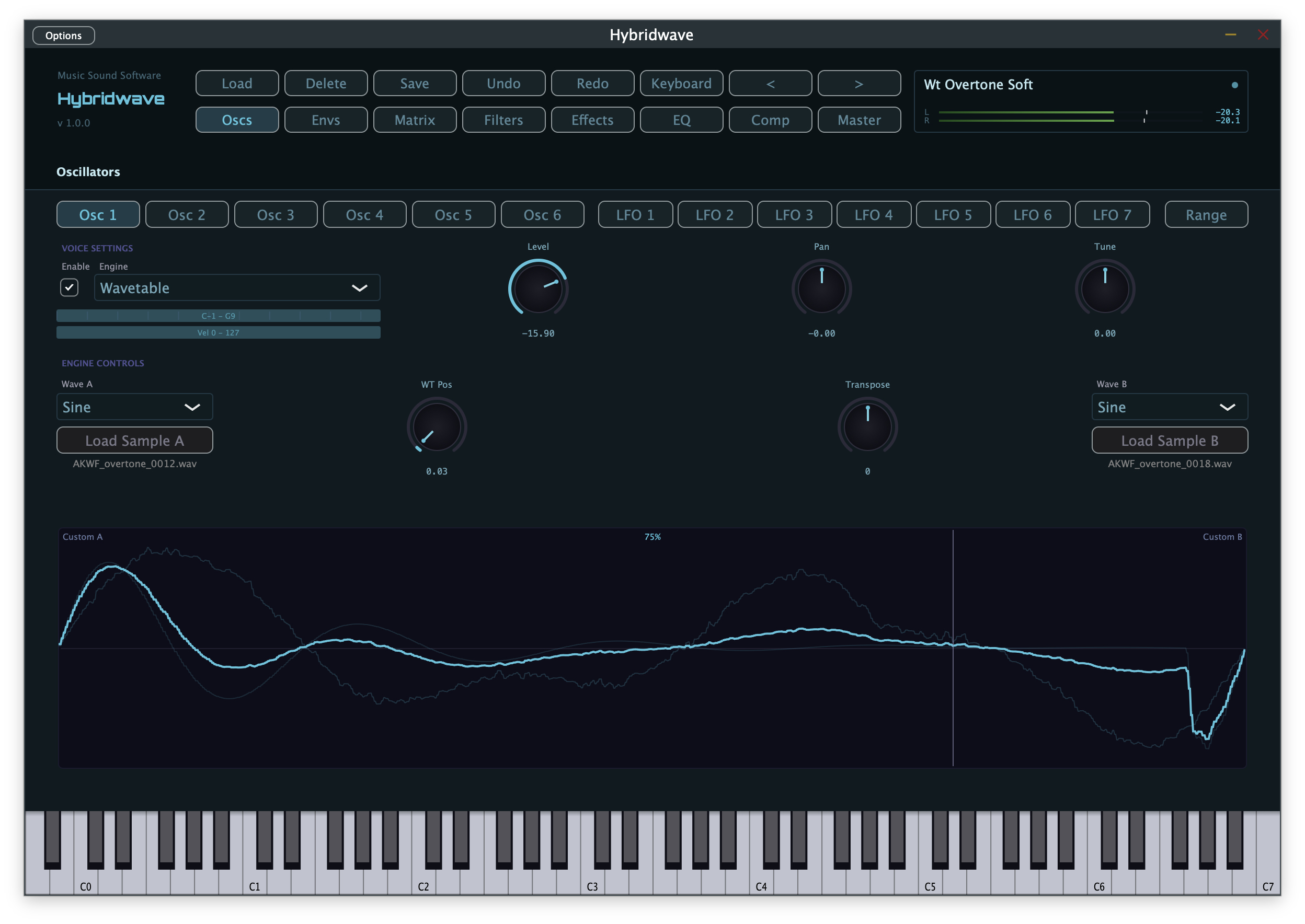Redo the last undone change

point(592,83)
